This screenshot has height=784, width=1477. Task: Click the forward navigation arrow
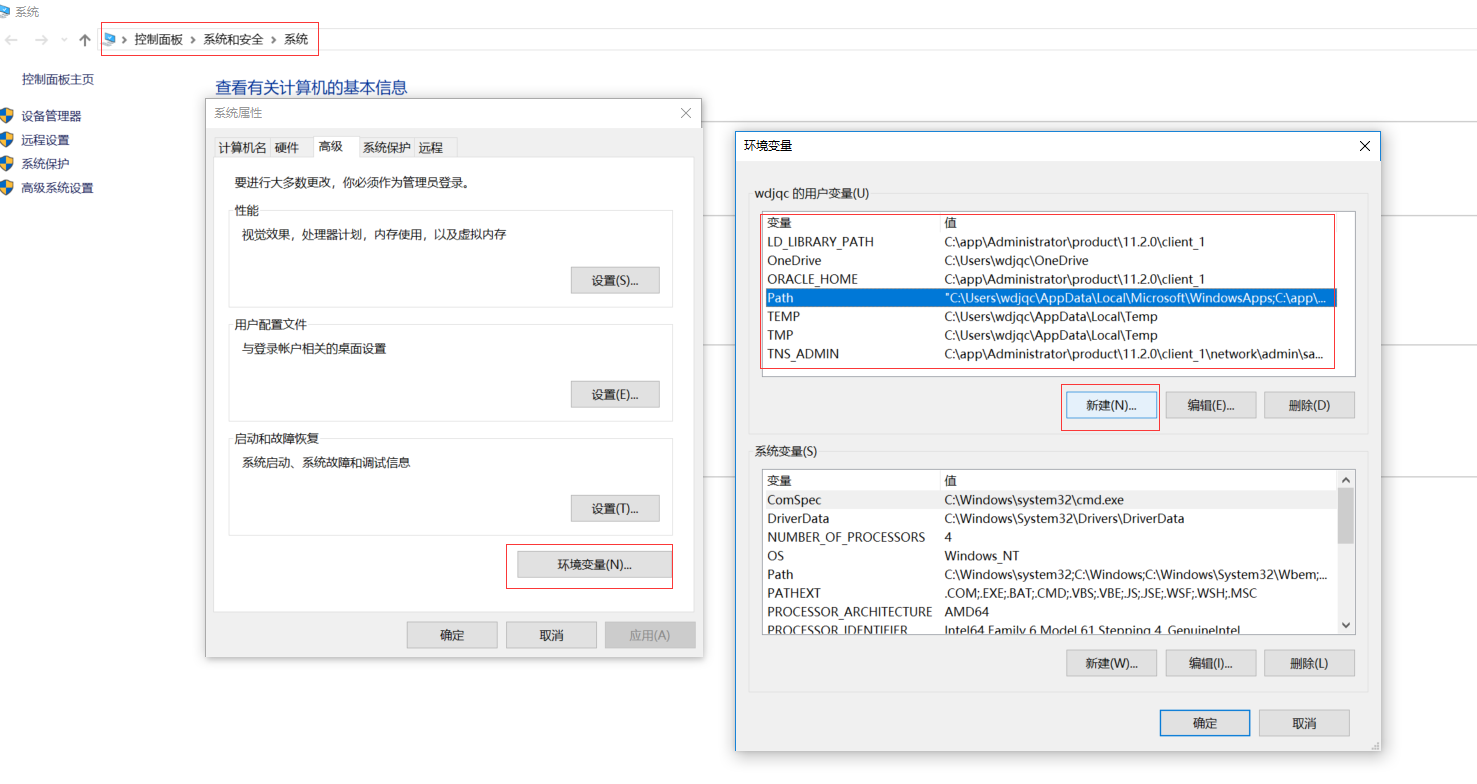click(x=41, y=40)
